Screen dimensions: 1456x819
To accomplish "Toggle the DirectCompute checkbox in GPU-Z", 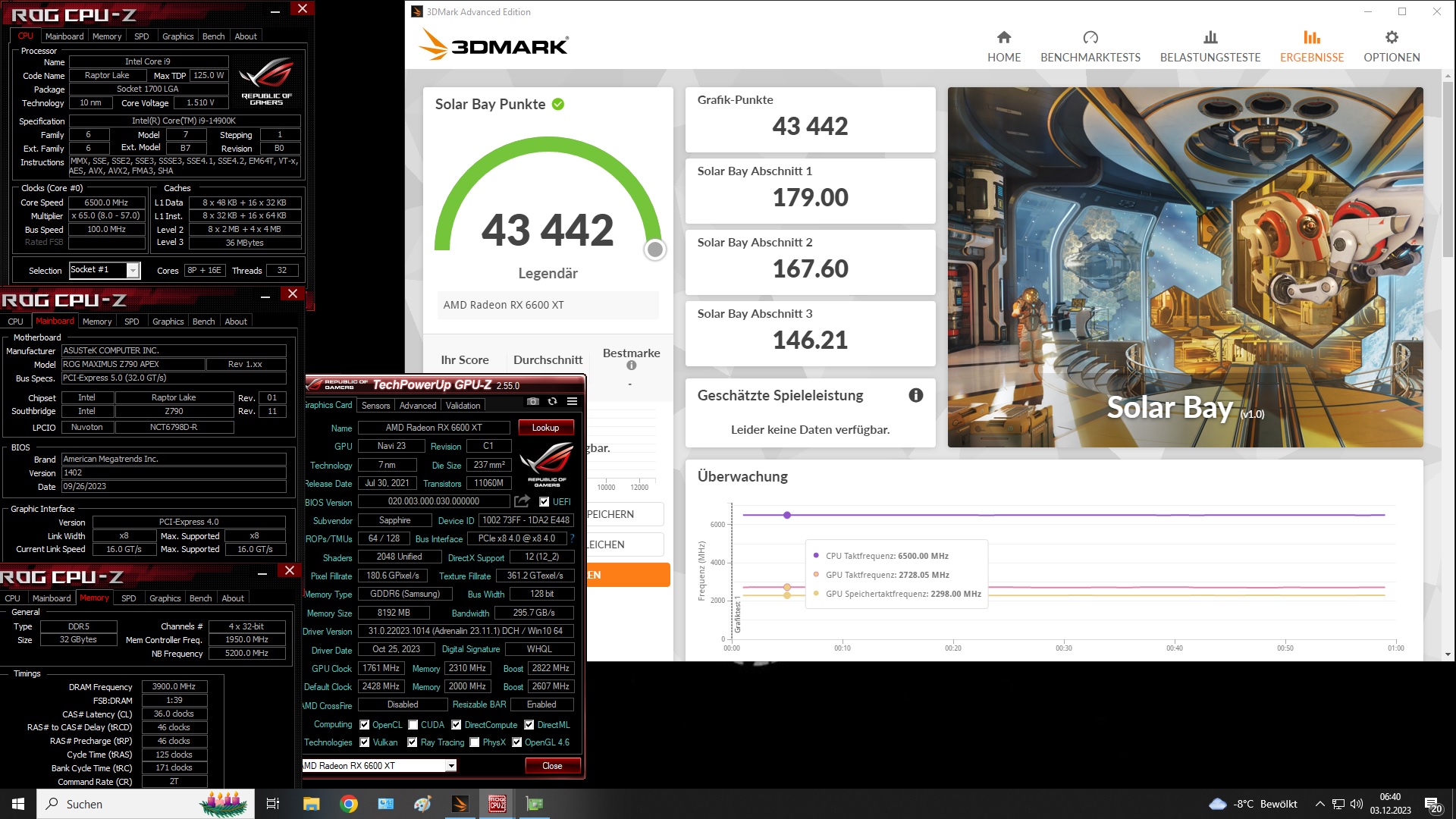I will tap(457, 725).
